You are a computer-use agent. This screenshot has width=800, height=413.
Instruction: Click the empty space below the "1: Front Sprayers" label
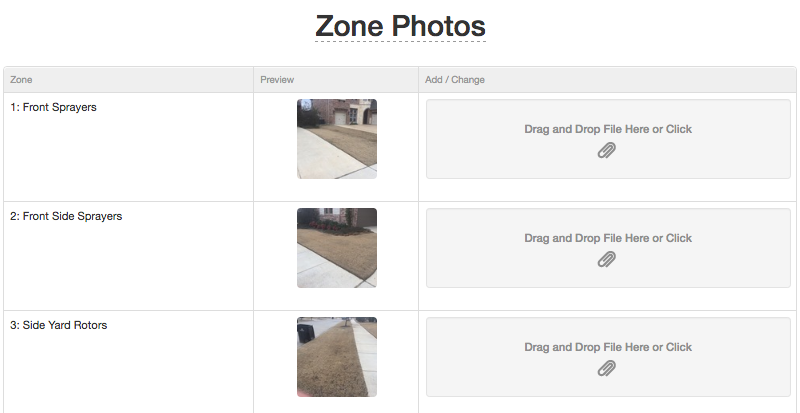point(128,158)
